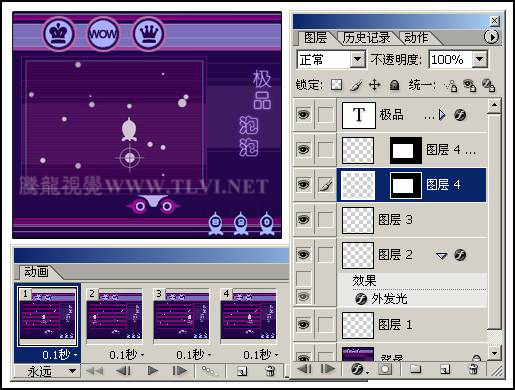The image size is (515, 390).
Task: Step to previous frame in animation panel
Action: pos(123,371)
